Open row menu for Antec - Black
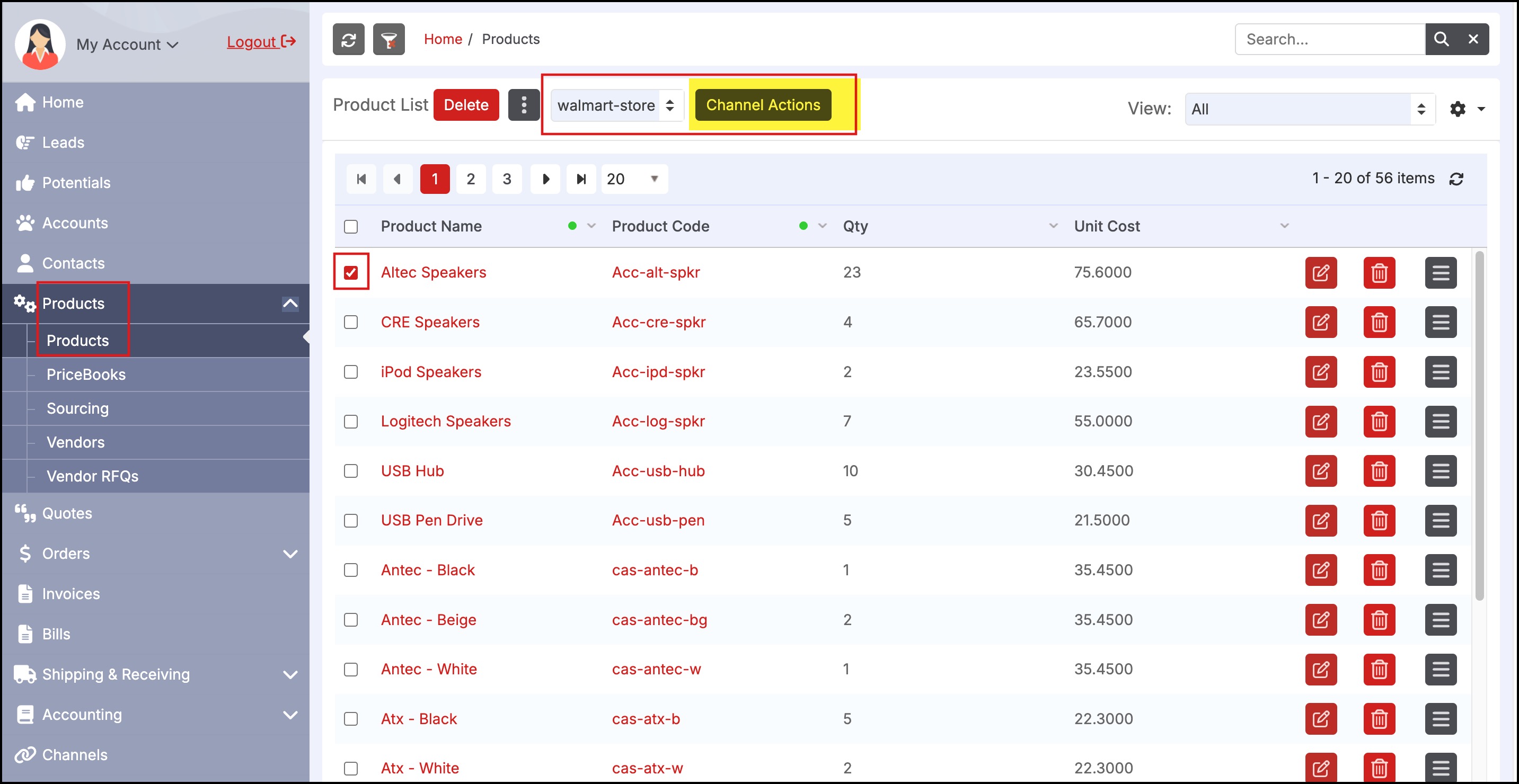This screenshot has width=1519, height=784. tap(1441, 570)
